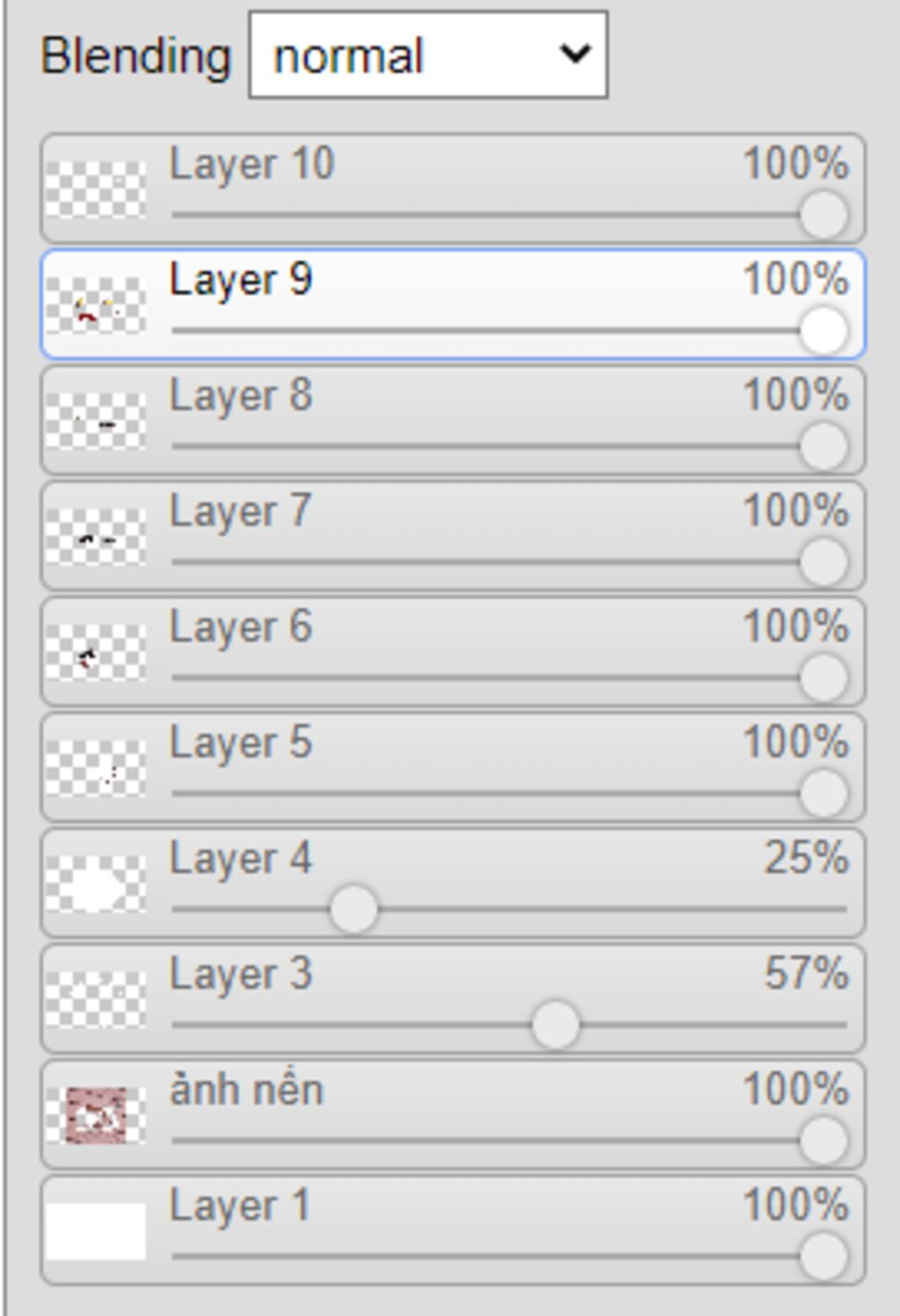Select the Layer 5 thumbnail

[96, 769]
